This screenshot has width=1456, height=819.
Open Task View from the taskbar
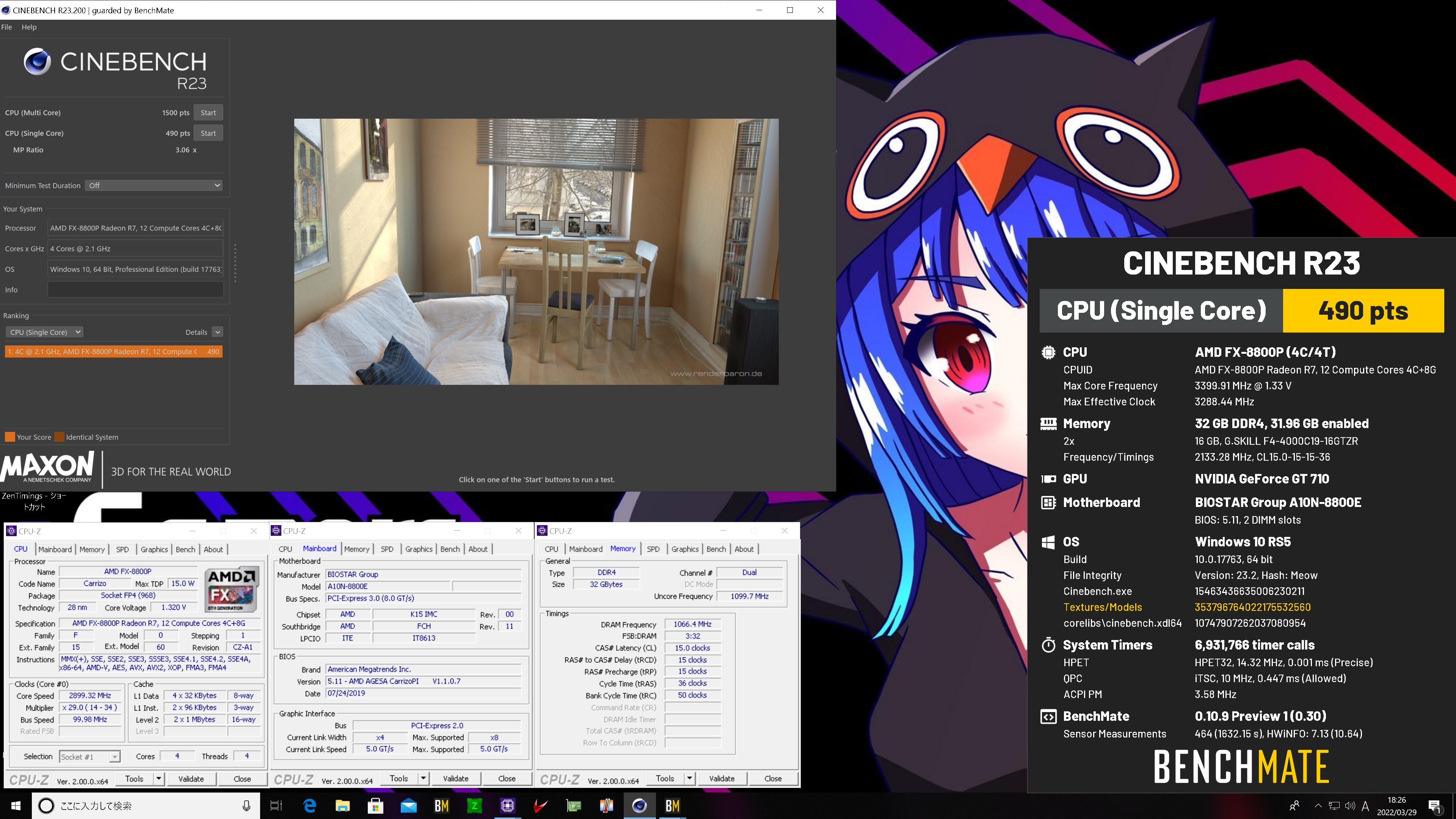point(276,805)
